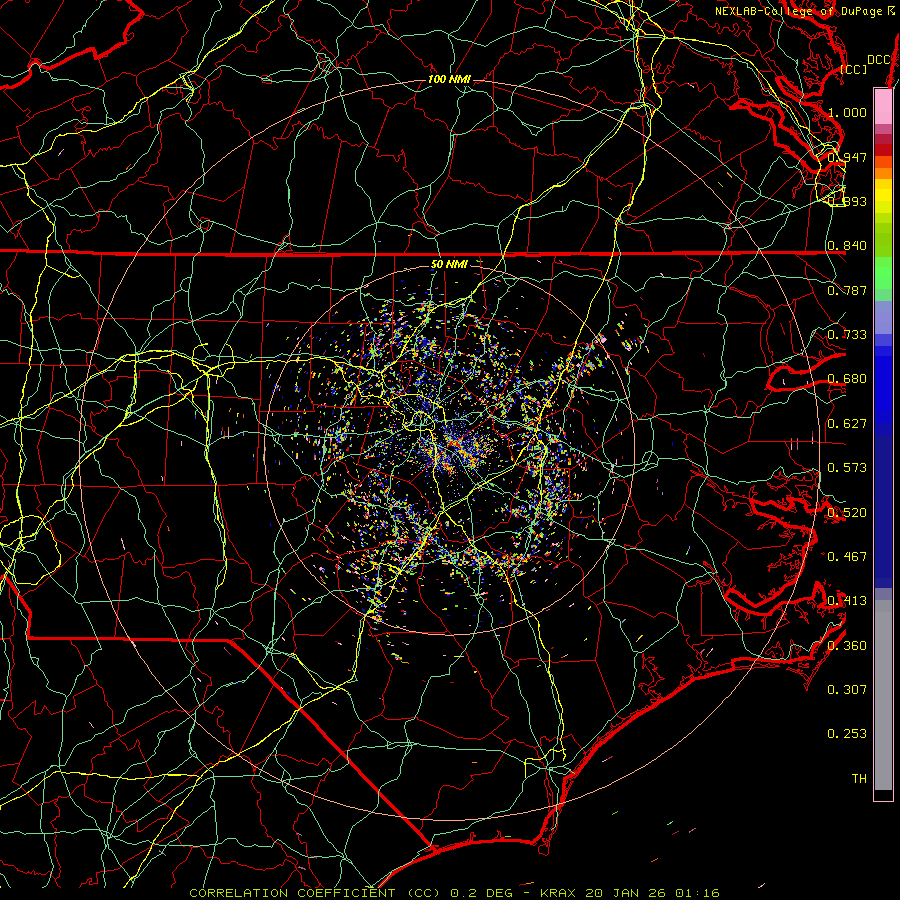Select the 50 NMI range ring label

449,265
